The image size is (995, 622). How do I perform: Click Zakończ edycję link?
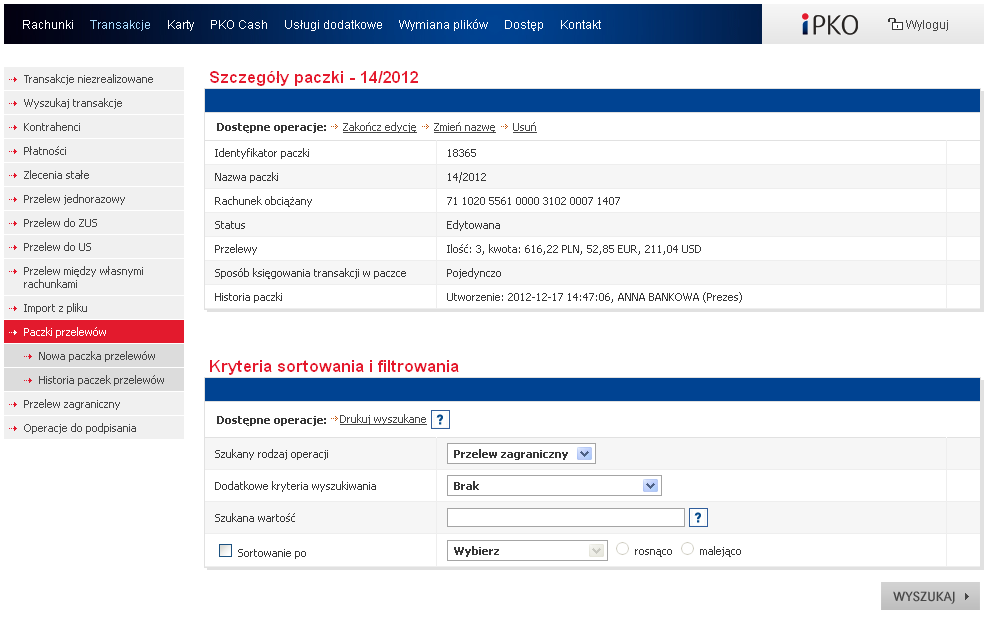click(x=379, y=127)
